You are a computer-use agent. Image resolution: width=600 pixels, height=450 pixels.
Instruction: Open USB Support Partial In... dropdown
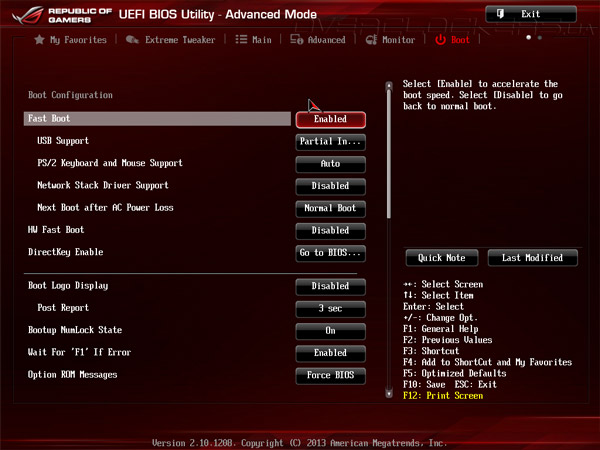[330, 142]
